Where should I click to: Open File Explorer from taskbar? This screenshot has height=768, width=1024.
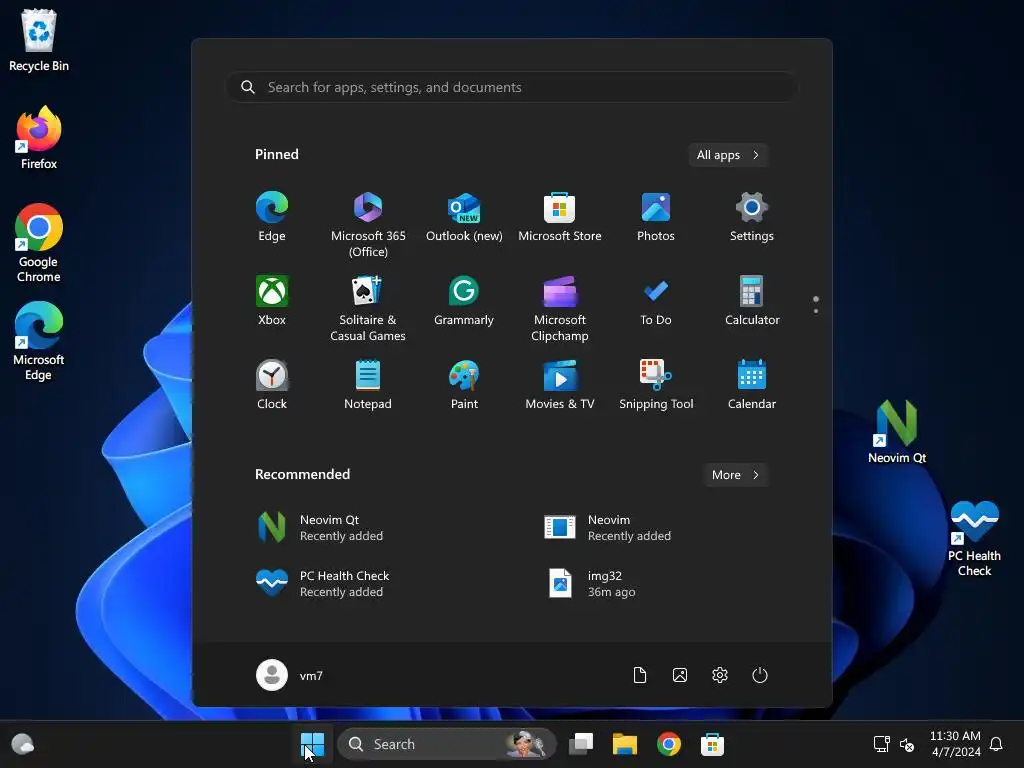click(x=624, y=744)
